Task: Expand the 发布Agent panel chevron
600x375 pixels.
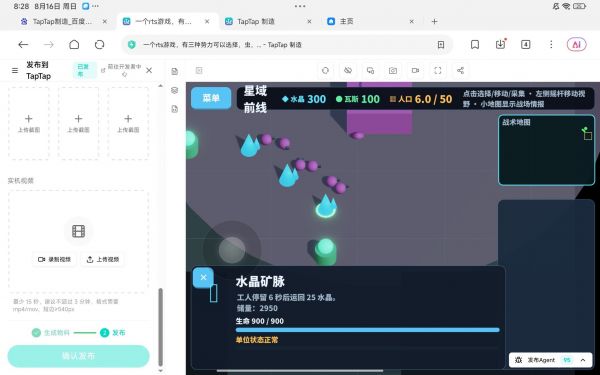Action: pyautogui.click(x=583, y=360)
